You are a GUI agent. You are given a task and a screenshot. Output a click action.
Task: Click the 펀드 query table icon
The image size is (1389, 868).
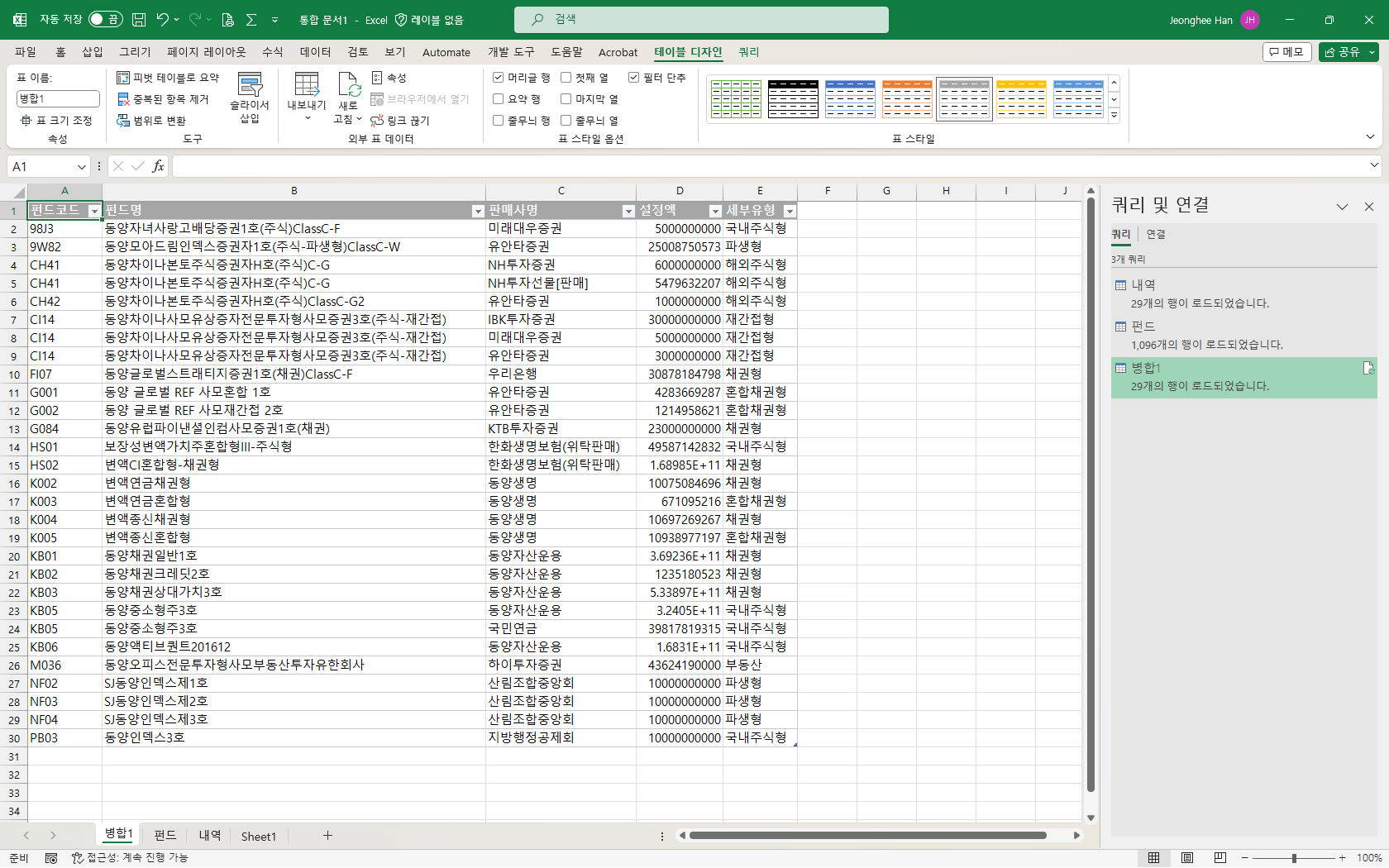click(x=1120, y=327)
